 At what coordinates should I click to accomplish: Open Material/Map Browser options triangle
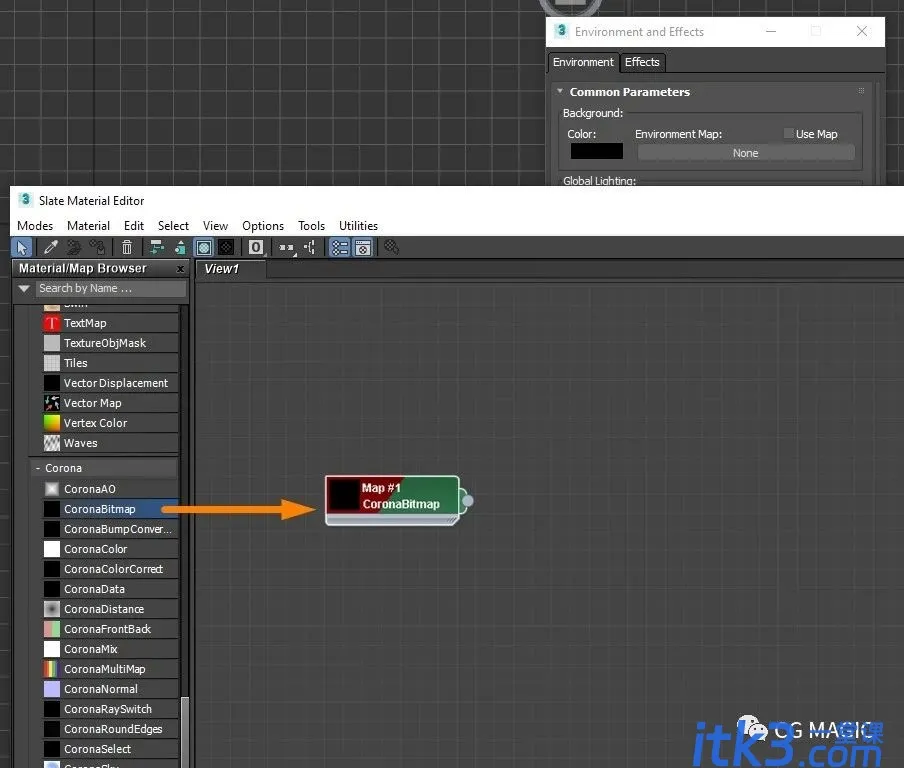pyautogui.click(x=24, y=288)
